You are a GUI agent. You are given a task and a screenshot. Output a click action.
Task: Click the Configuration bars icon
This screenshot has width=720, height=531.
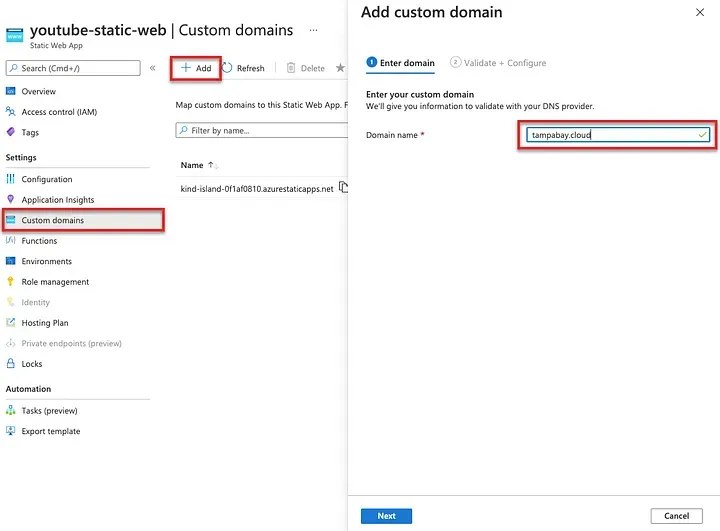(x=11, y=179)
